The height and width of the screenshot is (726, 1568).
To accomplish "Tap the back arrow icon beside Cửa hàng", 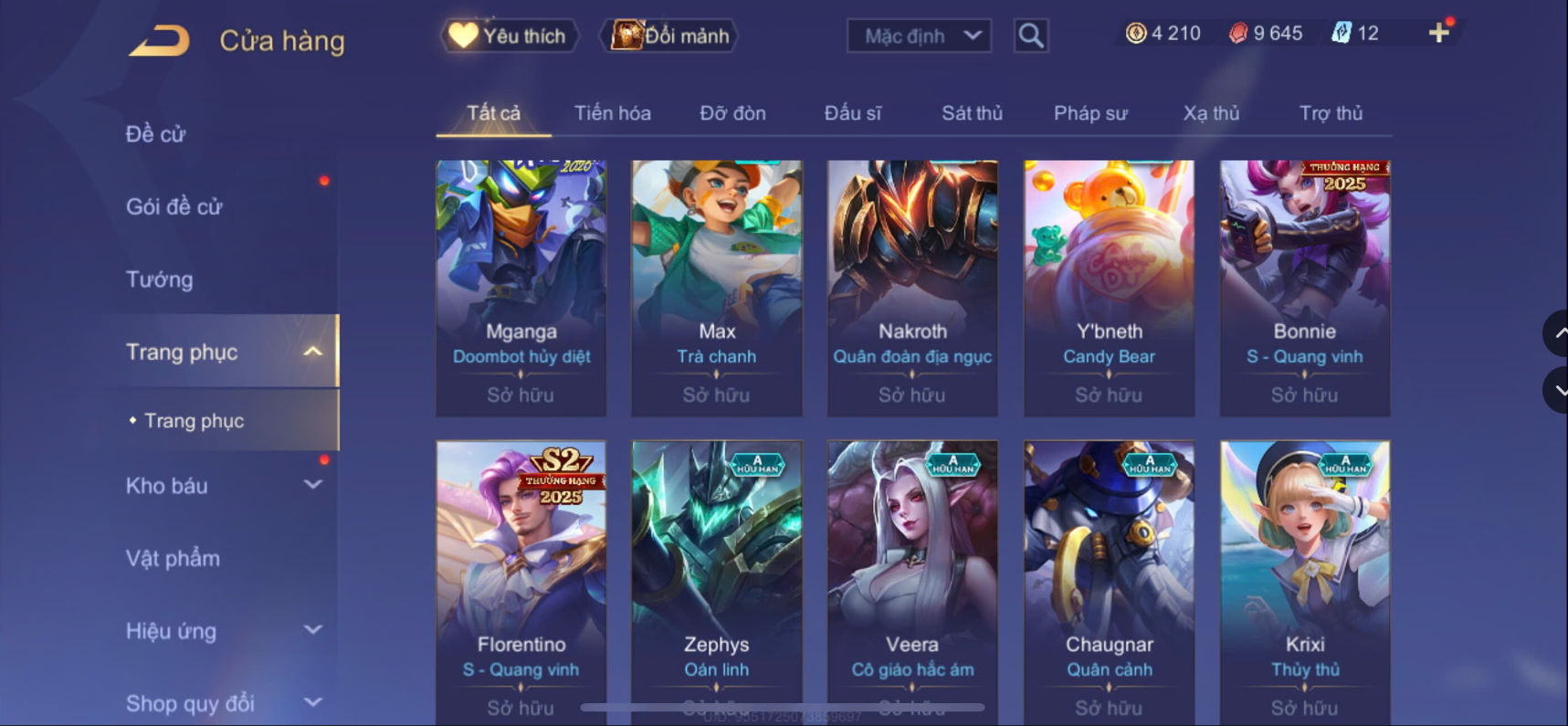I will tap(160, 40).
